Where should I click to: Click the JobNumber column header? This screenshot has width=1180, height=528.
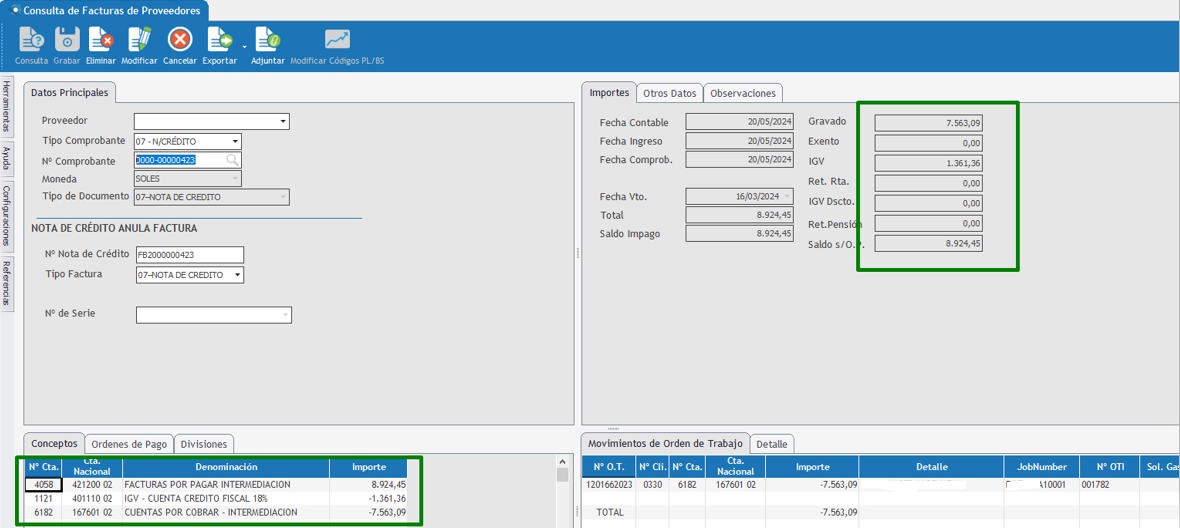1042,466
